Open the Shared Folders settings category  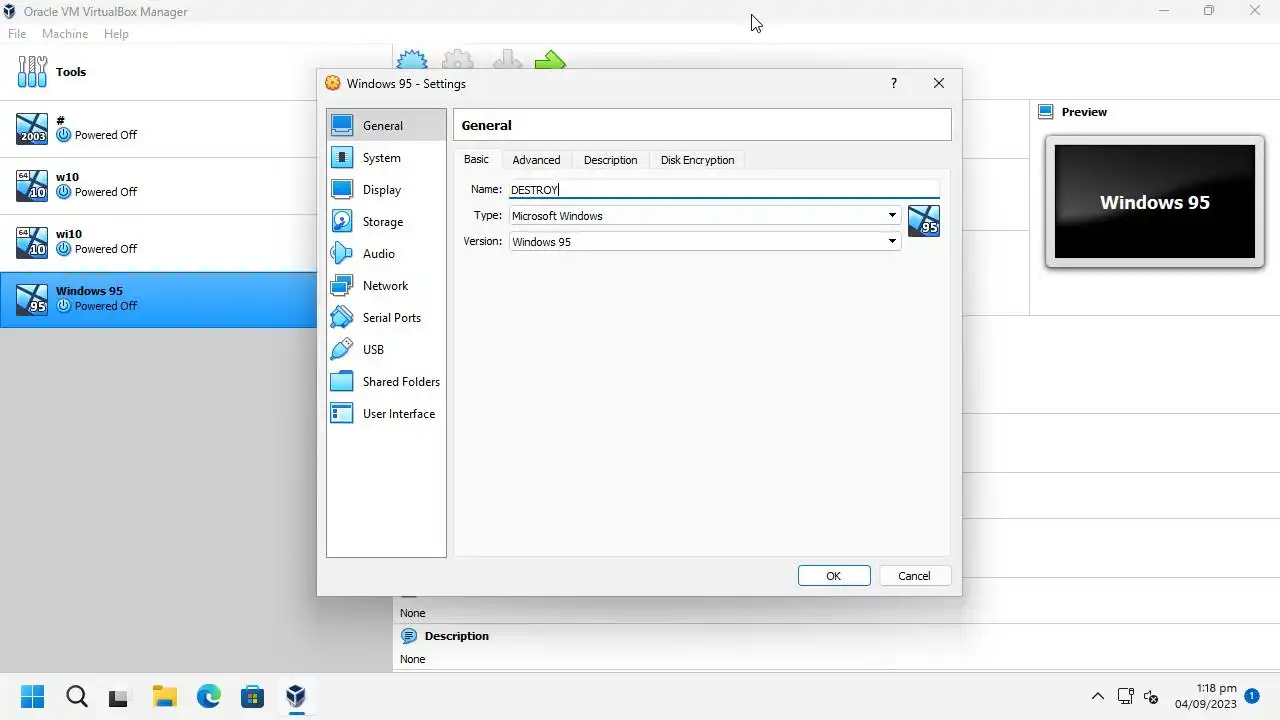(x=386, y=381)
